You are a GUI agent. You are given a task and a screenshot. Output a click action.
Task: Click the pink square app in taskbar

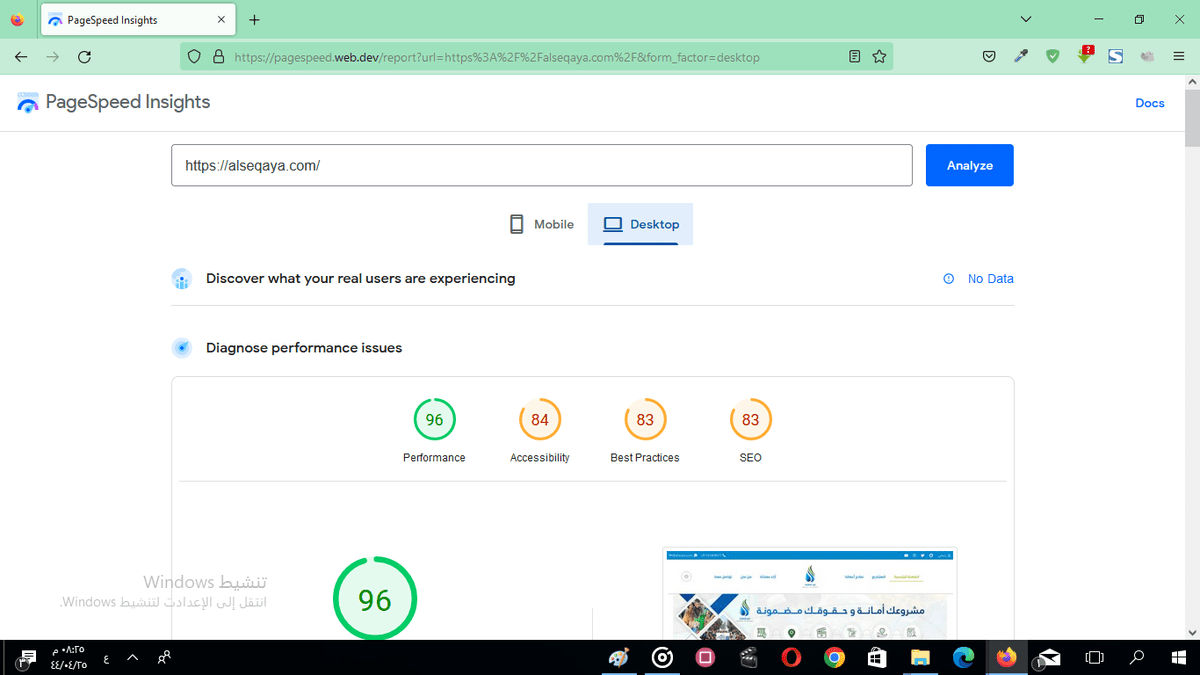tap(705, 657)
